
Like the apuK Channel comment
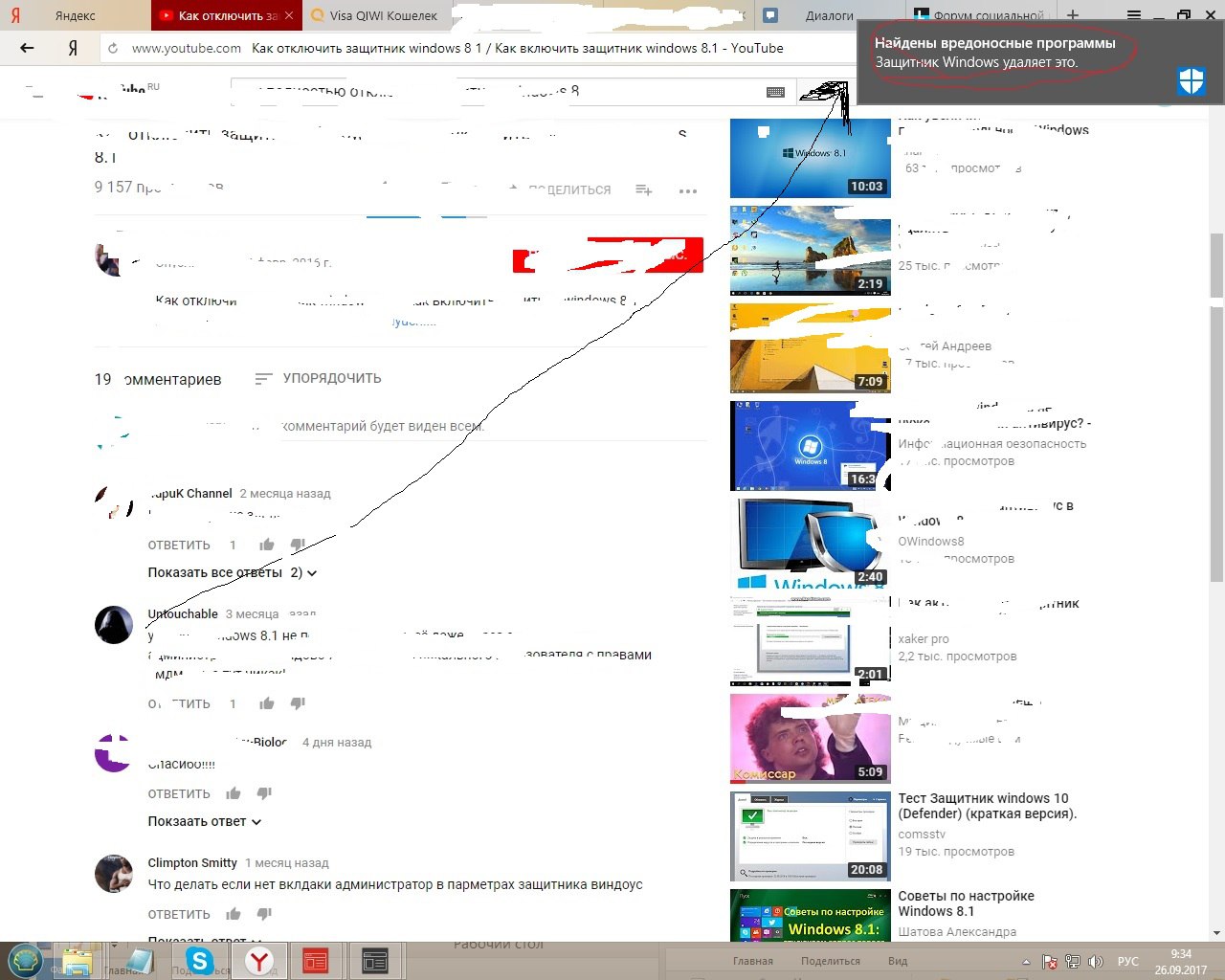(x=267, y=545)
